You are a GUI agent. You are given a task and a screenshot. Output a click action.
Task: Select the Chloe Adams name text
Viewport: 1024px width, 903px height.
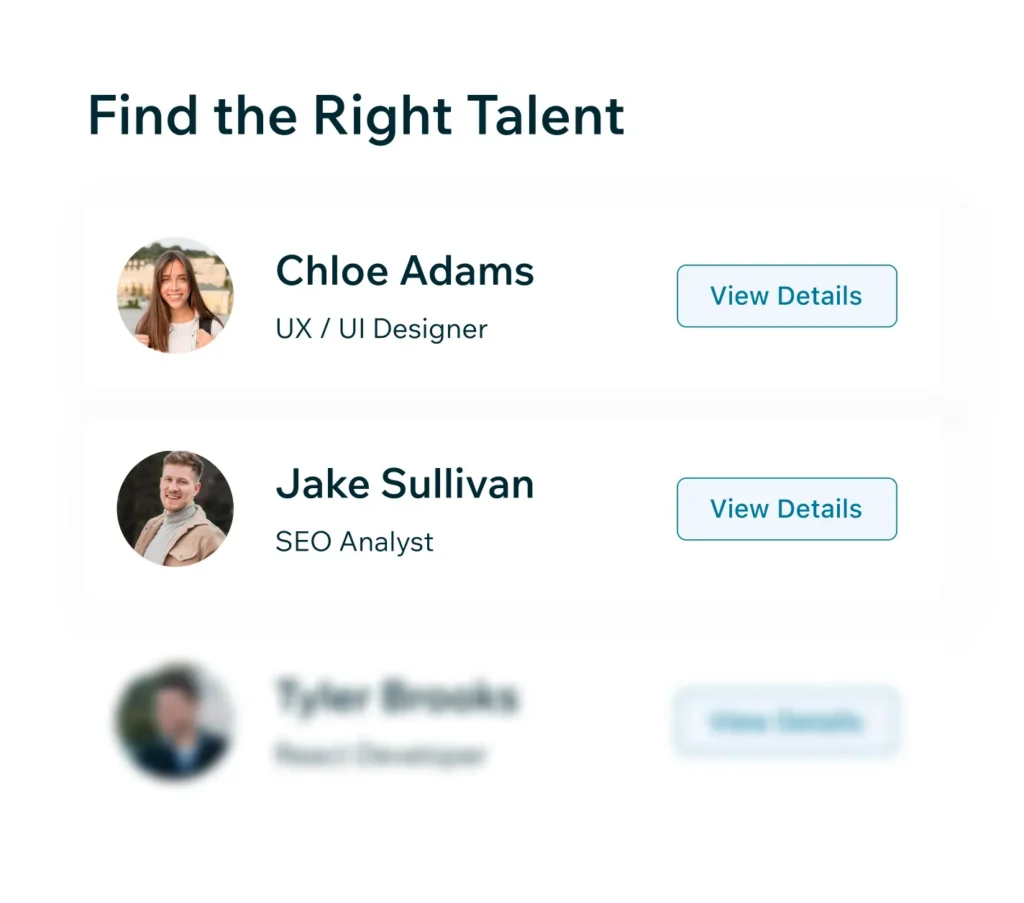tap(404, 271)
